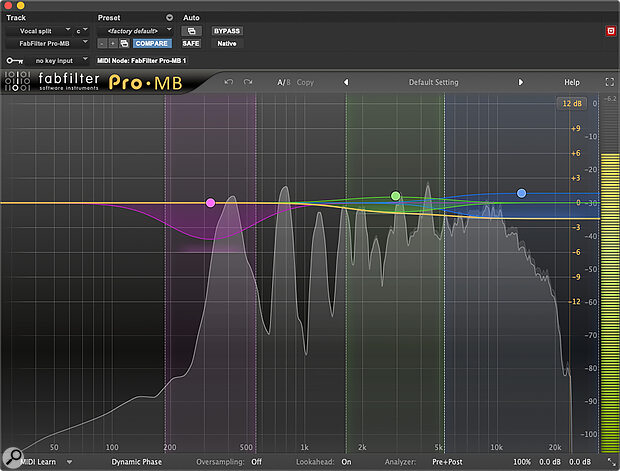The width and height of the screenshot is (620, 471).
Task: Toggle Lookahead On setting
Action: [x=346, y=462]
